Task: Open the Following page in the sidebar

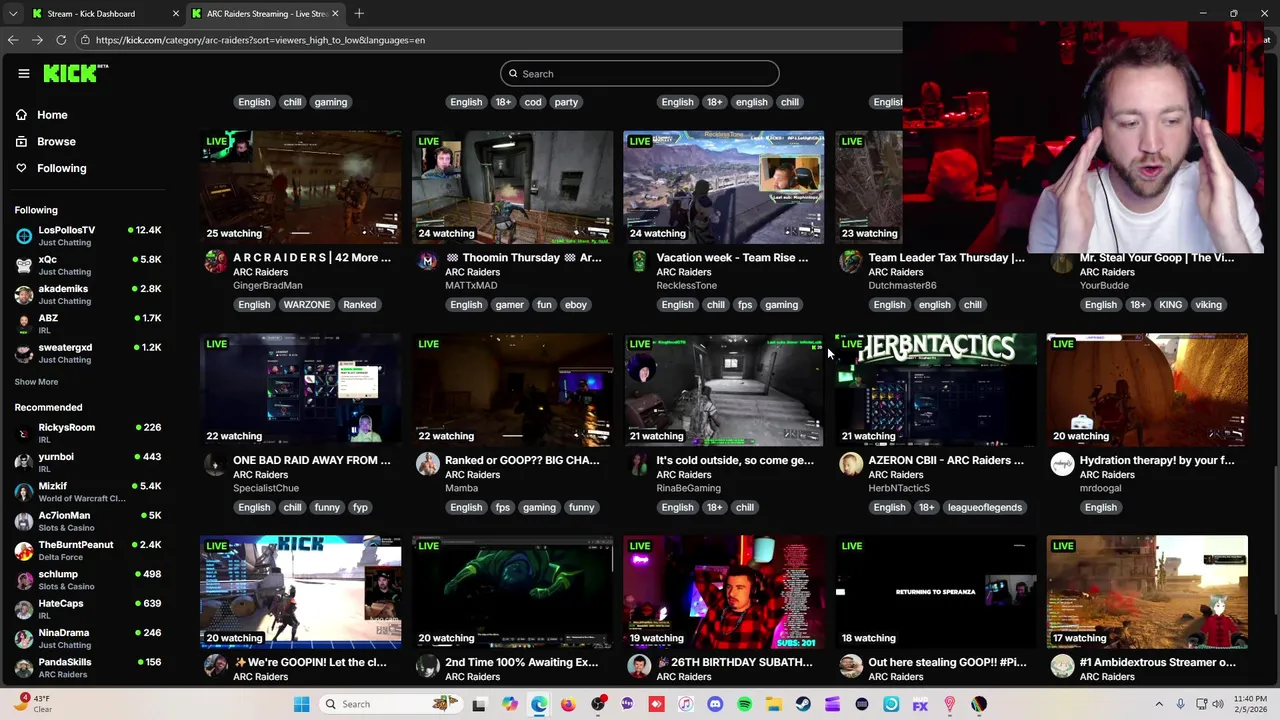Action: 62,168
